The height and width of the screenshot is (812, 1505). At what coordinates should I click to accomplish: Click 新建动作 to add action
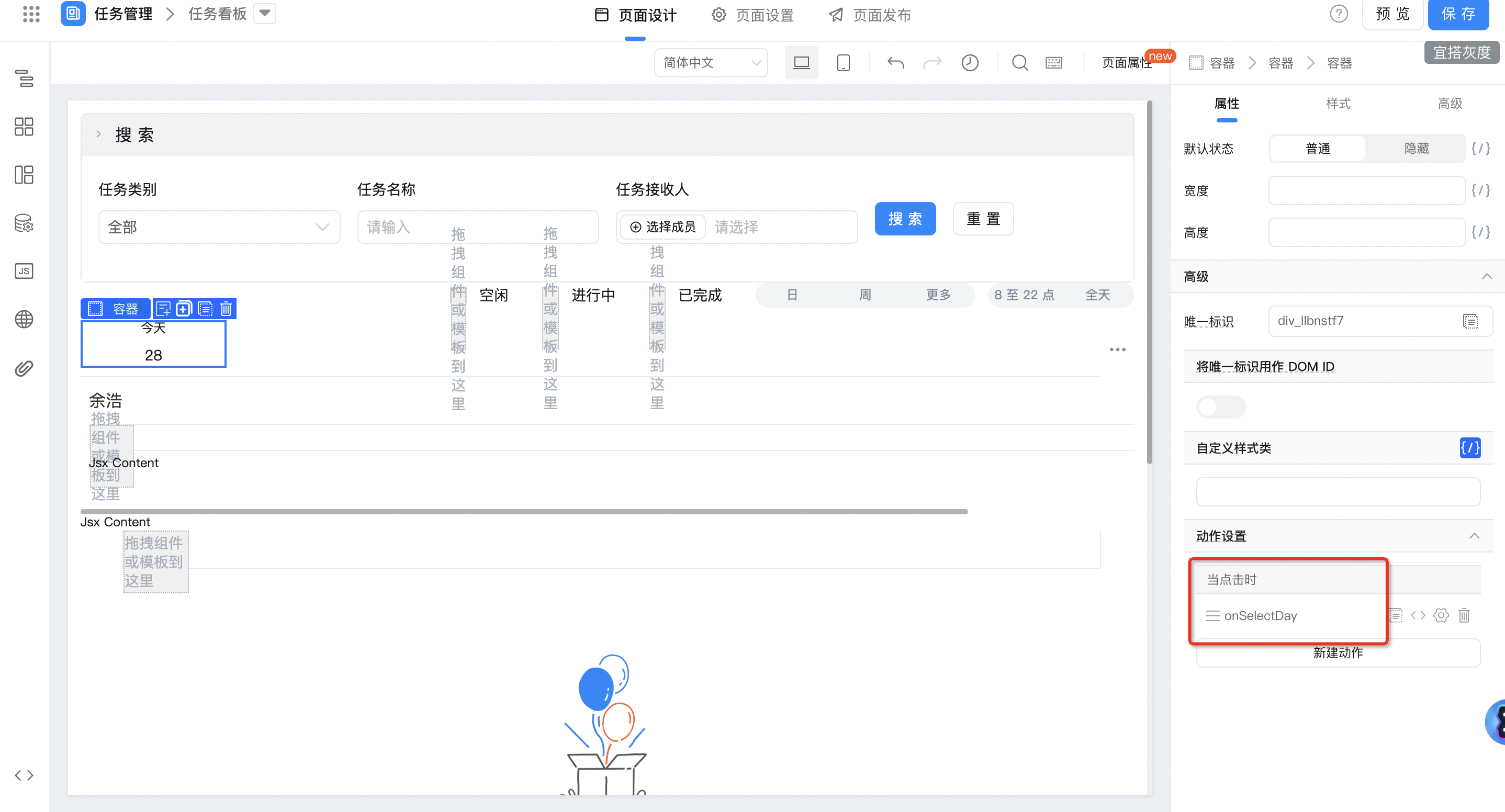click(x=1338, y=653)
